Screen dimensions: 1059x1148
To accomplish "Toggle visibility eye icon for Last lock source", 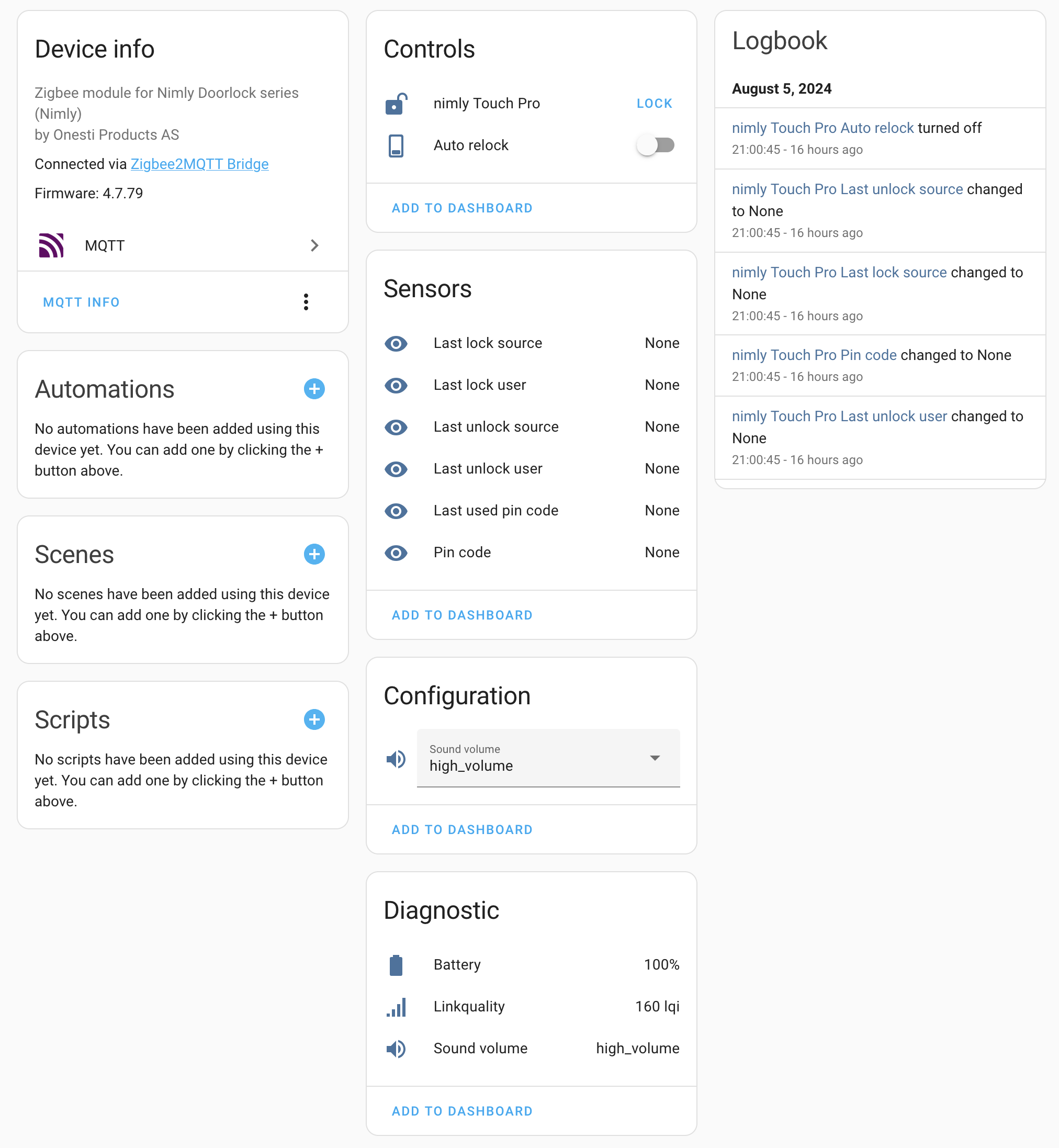I will [x=397, y=343].
